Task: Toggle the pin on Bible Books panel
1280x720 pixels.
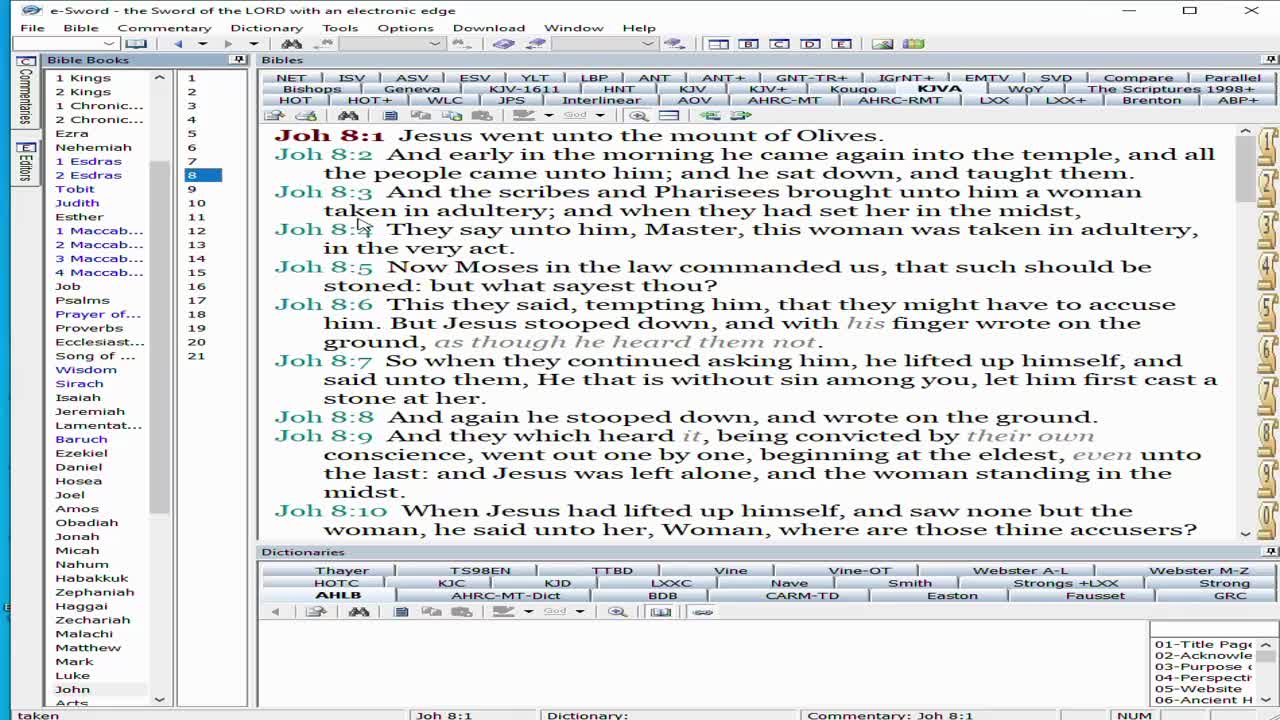Action: 238,60
